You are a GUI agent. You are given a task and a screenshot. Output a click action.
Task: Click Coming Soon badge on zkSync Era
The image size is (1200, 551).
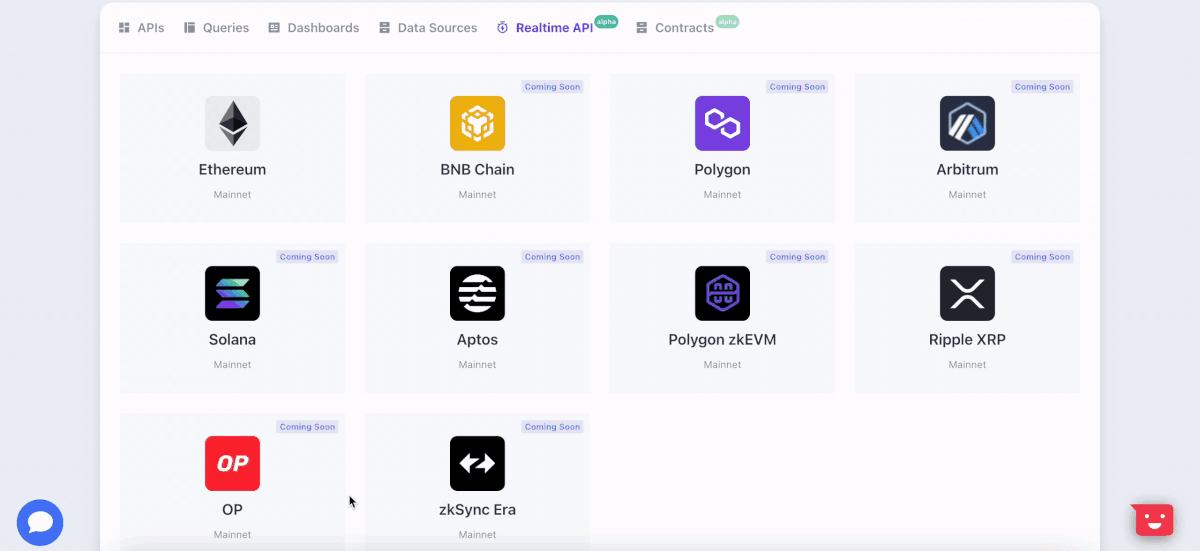click(x=552, y=427)
